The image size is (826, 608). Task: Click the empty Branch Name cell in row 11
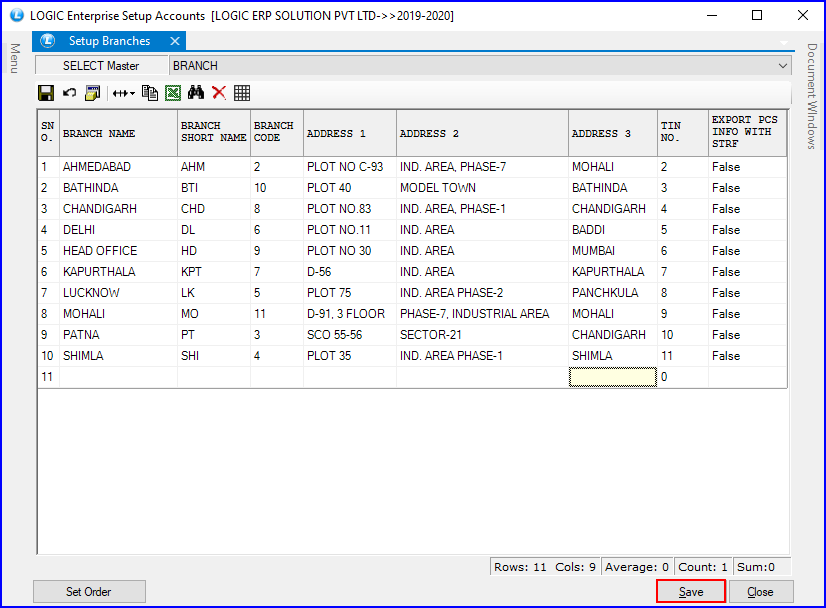point(119,377)
